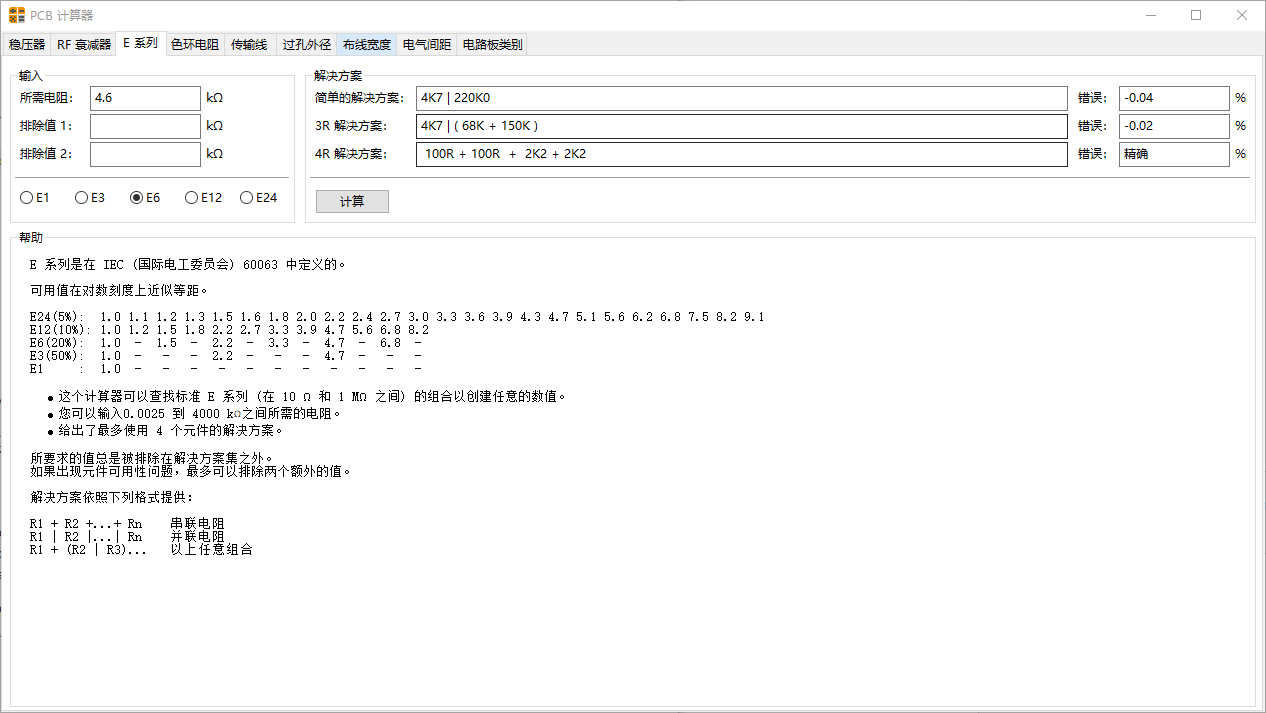
Task: Open the 过孔外径 tab
Action: [x=307, y=45]
